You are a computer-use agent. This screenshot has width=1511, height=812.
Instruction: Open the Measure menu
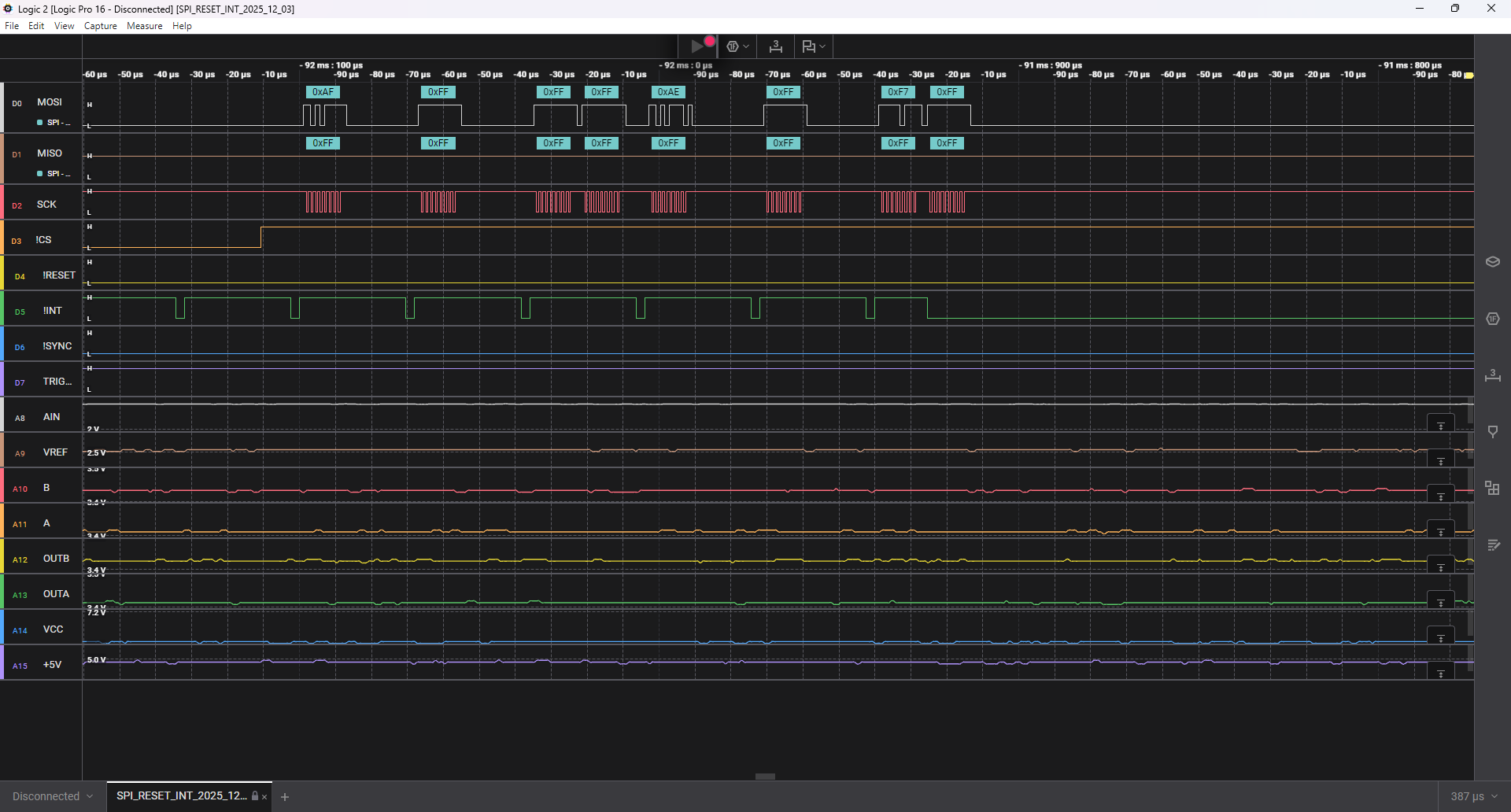tap(144, 26)
